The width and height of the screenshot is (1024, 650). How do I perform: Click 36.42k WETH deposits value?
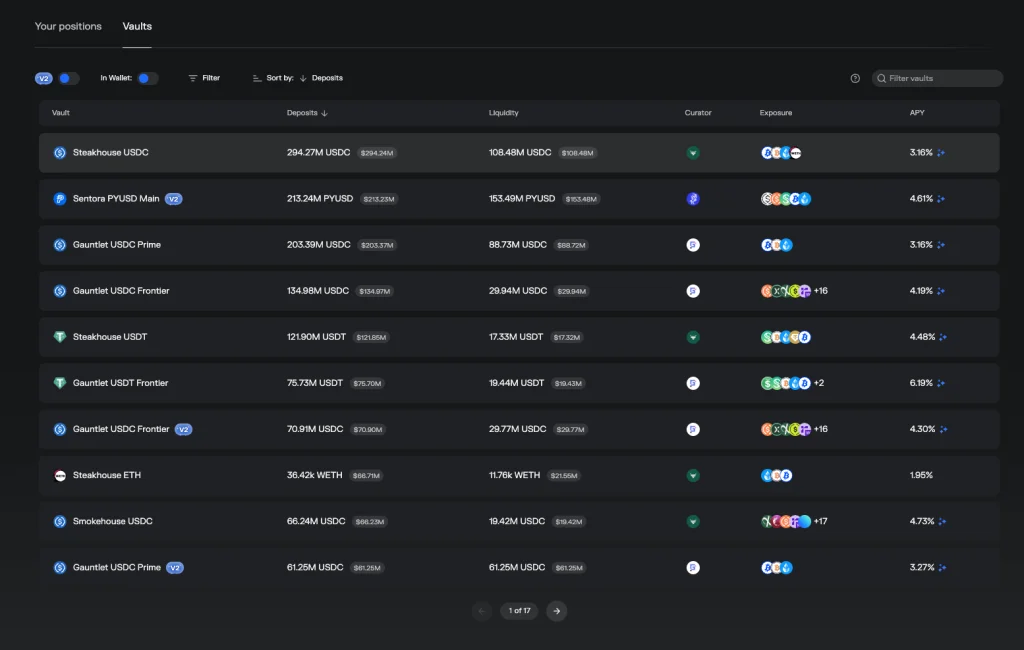[314, 475]
